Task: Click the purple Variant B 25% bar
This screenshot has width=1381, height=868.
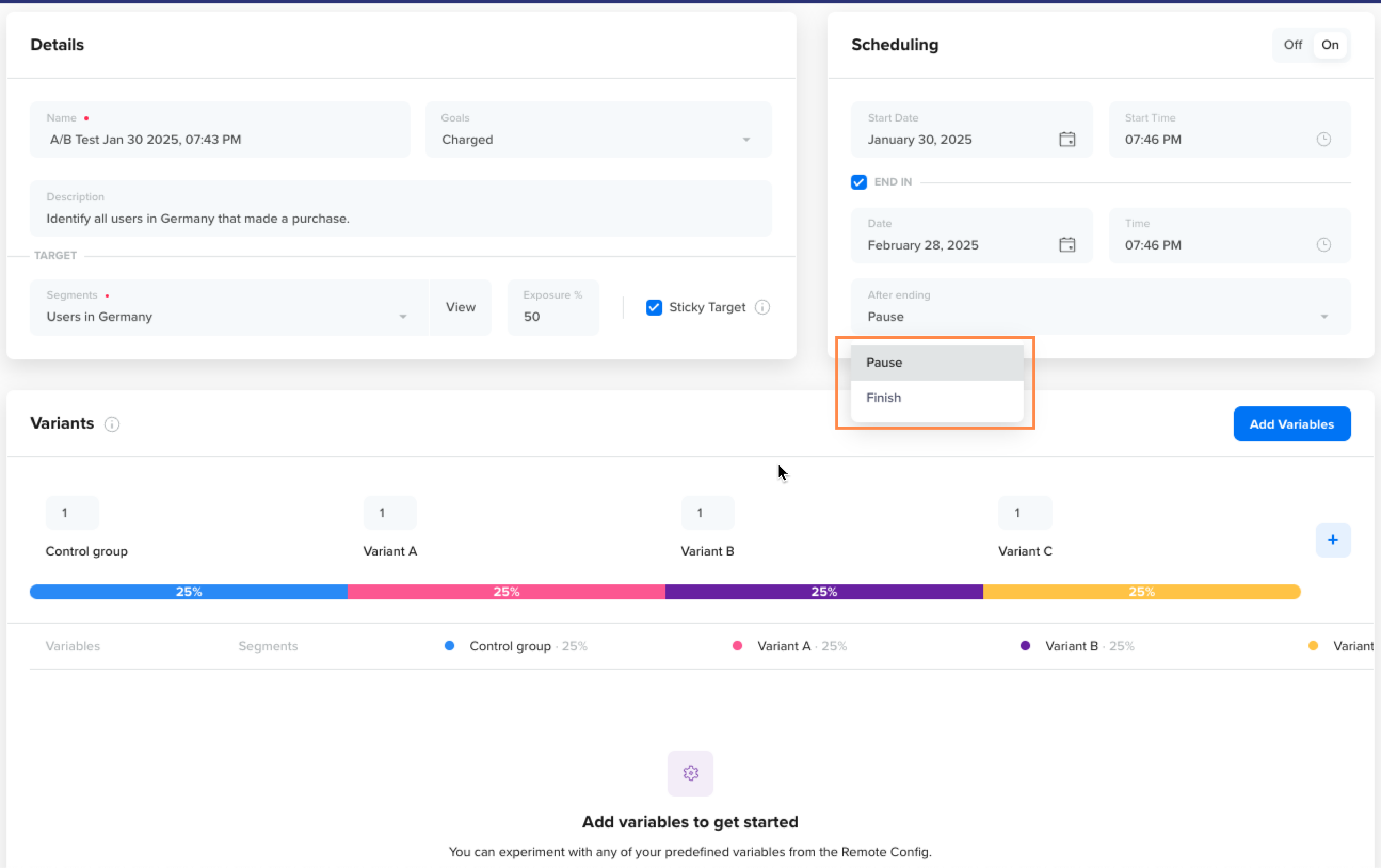Action: tap(824, 592)
